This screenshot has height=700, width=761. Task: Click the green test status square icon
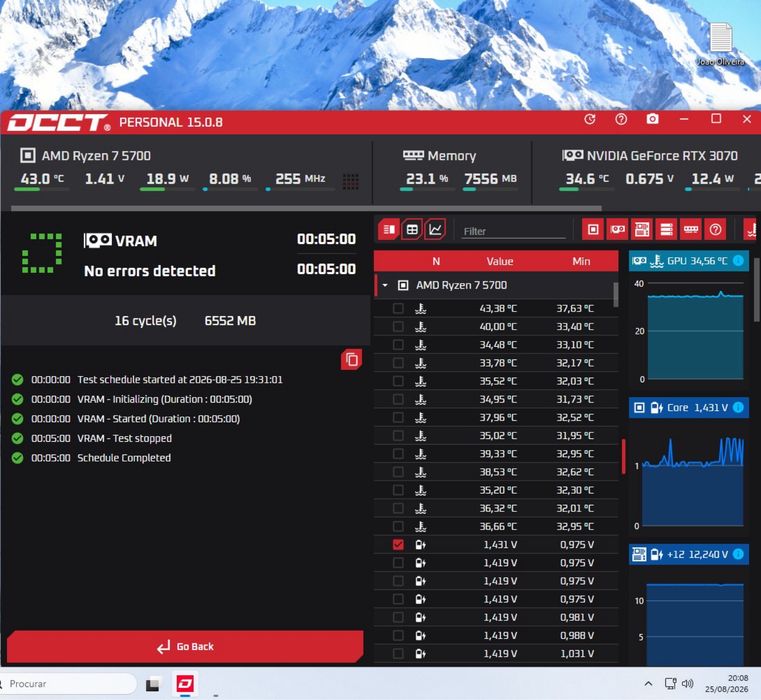(42, 253)
